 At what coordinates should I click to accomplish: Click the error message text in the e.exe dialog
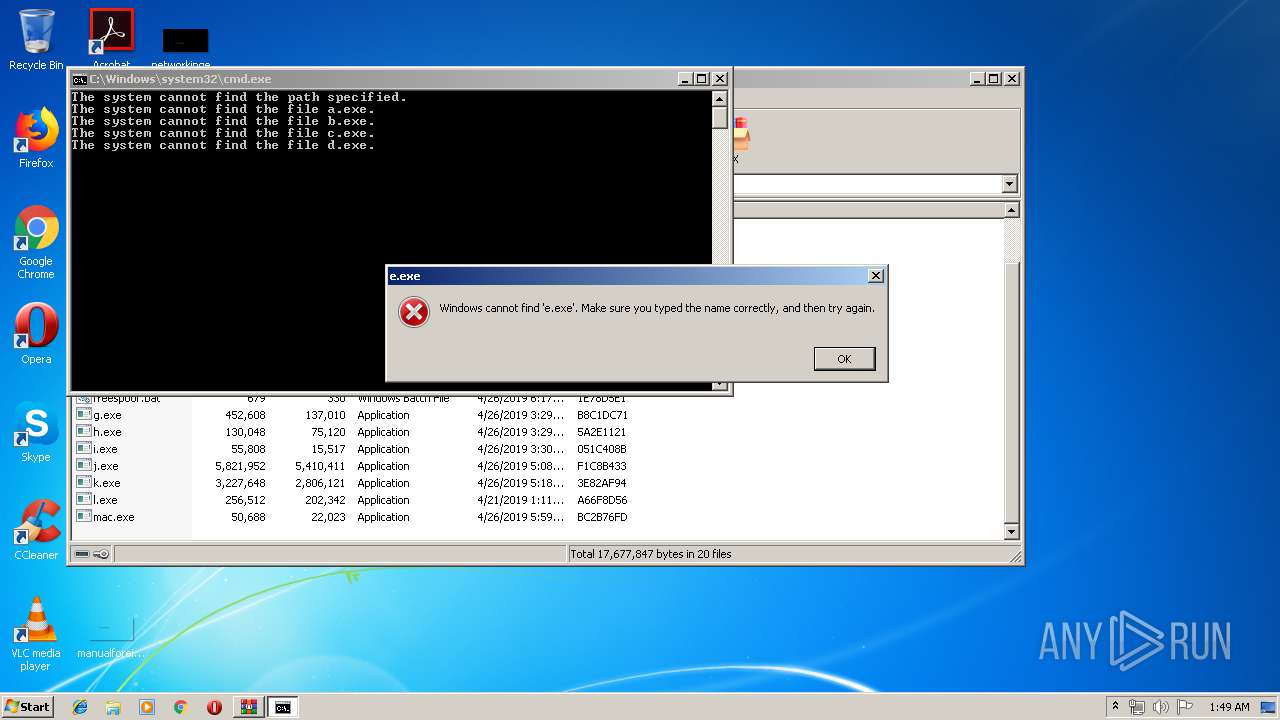(657, 308)
